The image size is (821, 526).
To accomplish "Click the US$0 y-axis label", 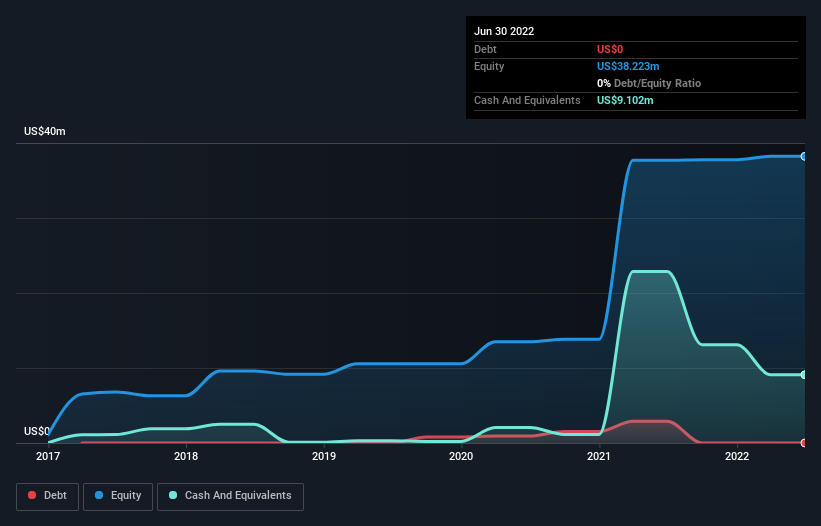I will tap(36, 431).
